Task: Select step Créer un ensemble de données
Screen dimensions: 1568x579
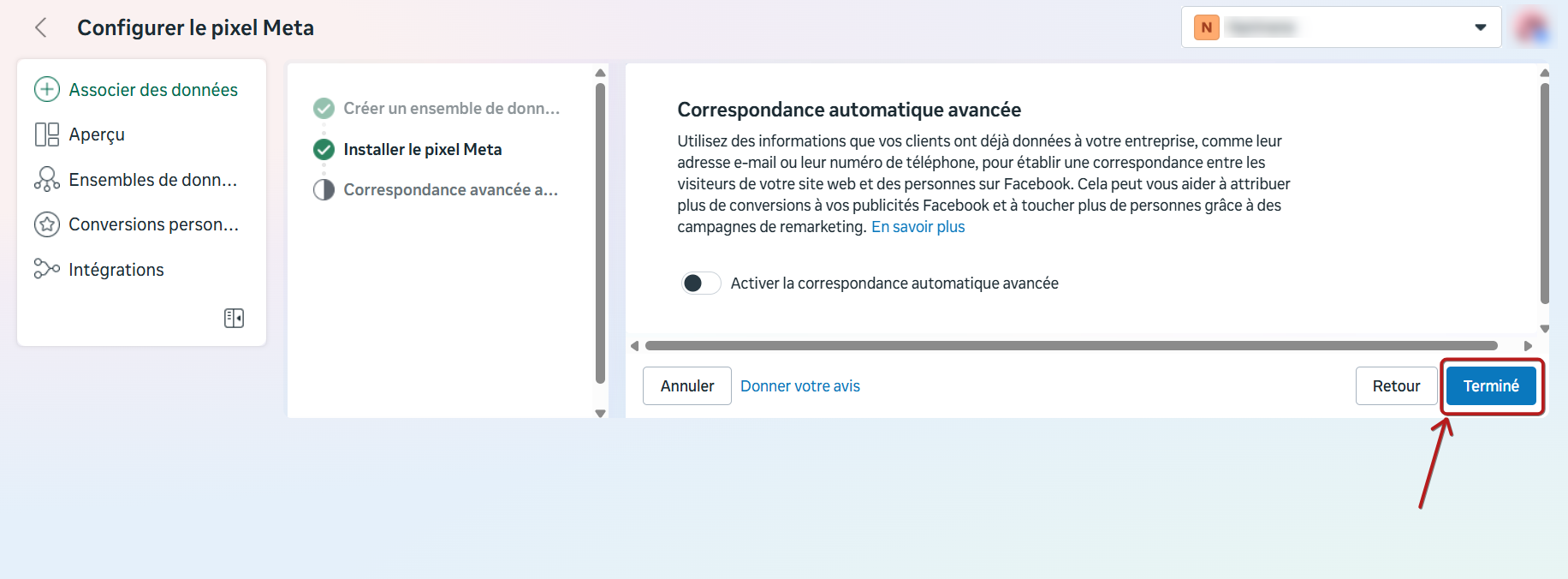Action: coord(437,108)
